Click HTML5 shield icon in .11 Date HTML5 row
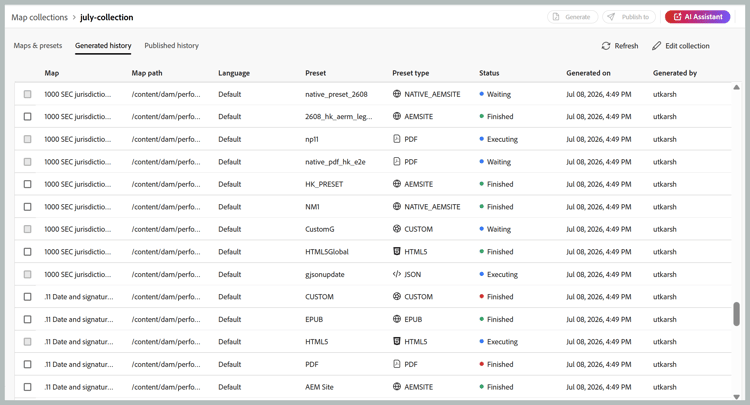Screen dimensions: 750x405 pos(397,341)
